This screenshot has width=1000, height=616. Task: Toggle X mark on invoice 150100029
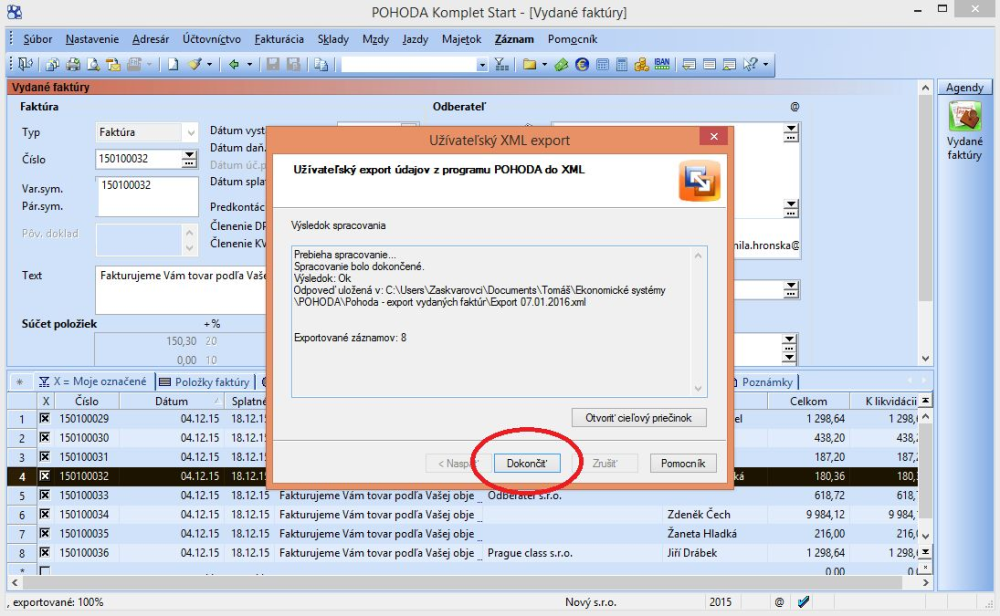point(45,419)
